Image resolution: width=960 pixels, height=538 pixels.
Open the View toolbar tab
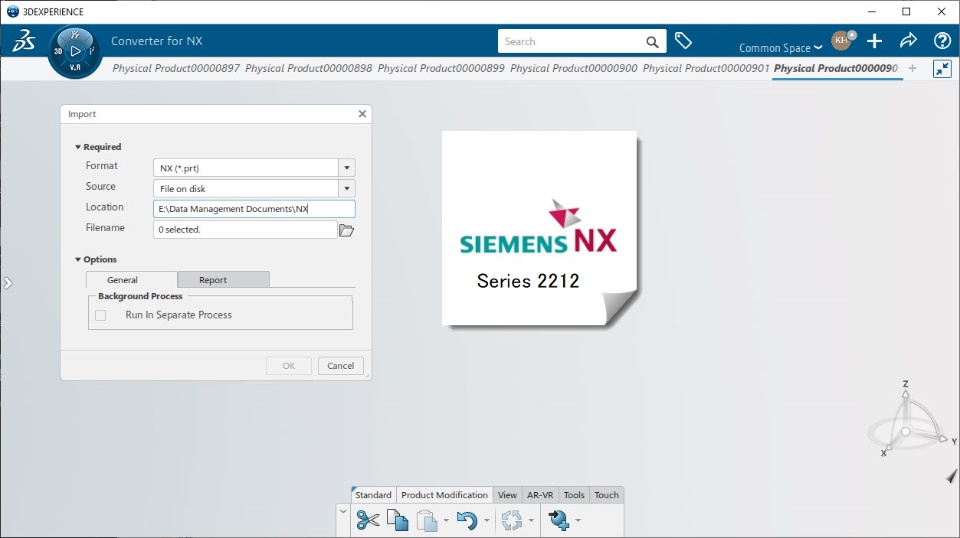pos(507,495)
